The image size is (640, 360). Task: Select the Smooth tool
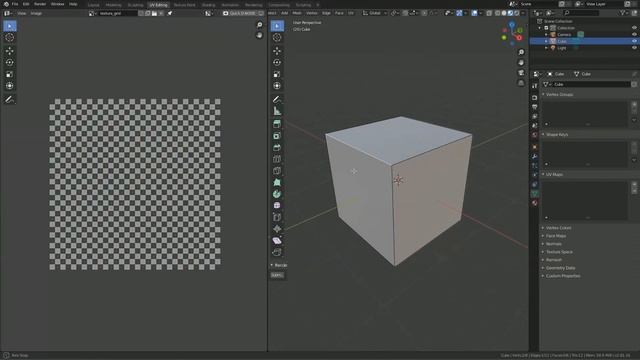click(x=277, y=206)
